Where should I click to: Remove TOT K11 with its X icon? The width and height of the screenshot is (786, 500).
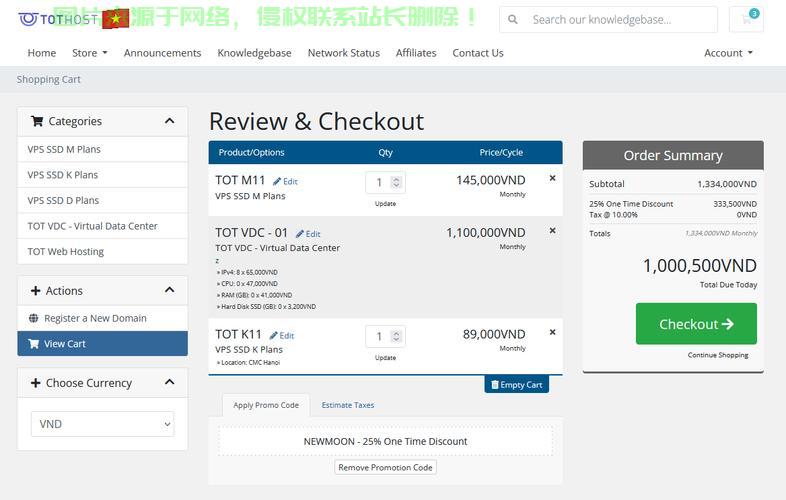click(552, 332)
